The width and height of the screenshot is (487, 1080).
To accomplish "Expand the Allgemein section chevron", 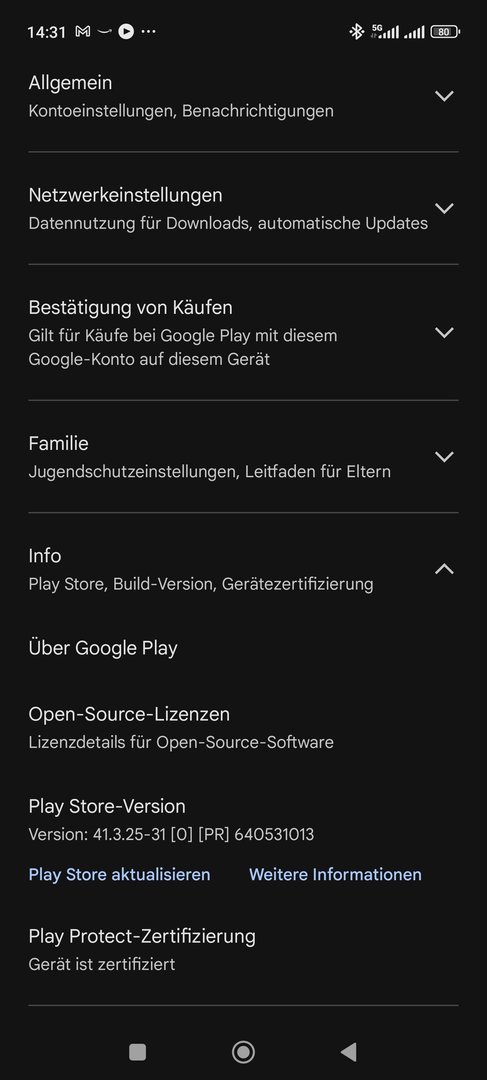I will 444,96.
